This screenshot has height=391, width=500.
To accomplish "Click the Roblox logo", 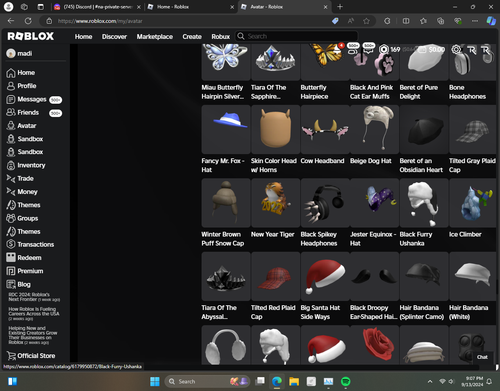I will [30, 36].
